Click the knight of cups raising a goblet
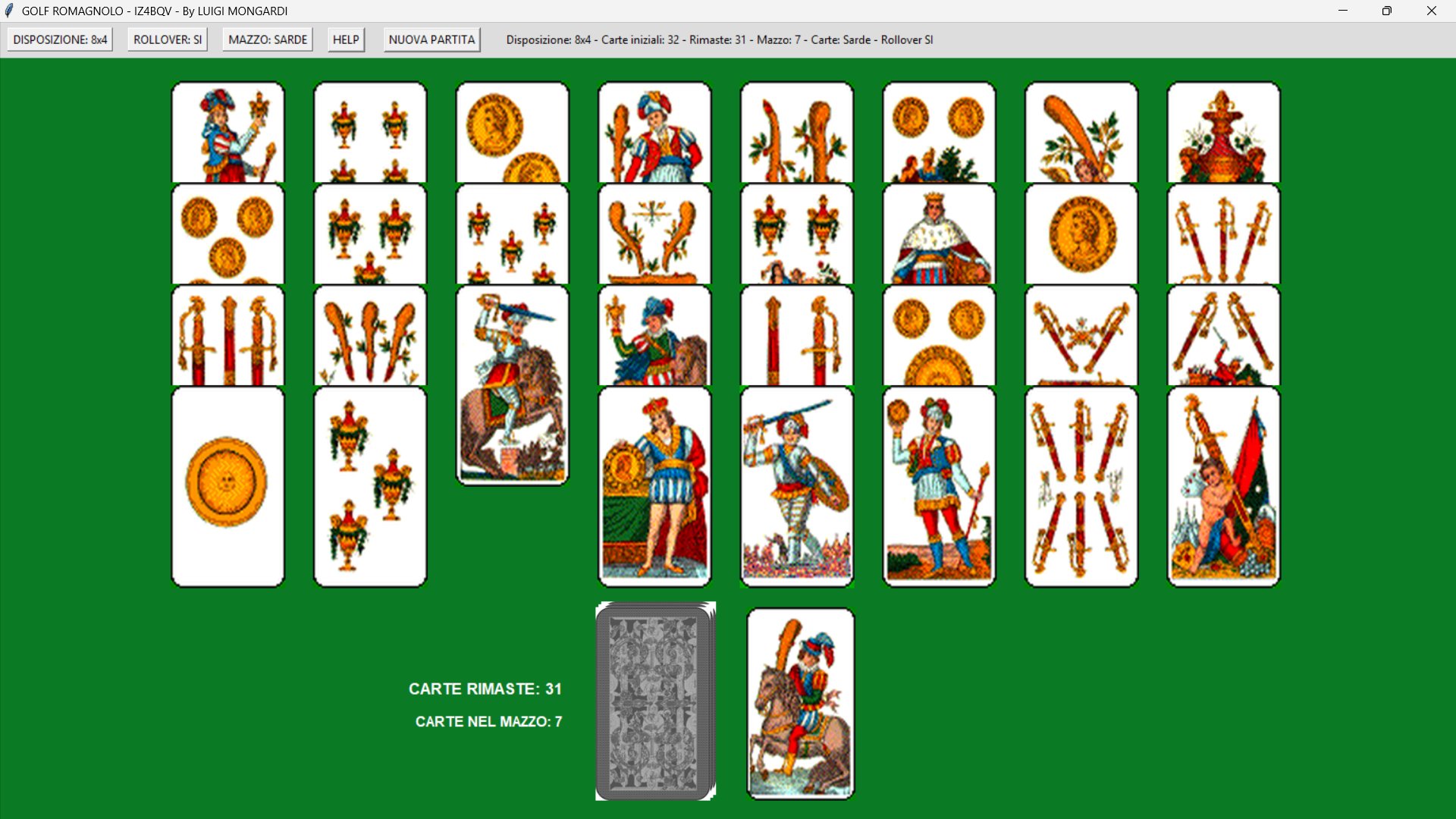The width and height of the screenshot is (1456, 819). tap(655, 336)
